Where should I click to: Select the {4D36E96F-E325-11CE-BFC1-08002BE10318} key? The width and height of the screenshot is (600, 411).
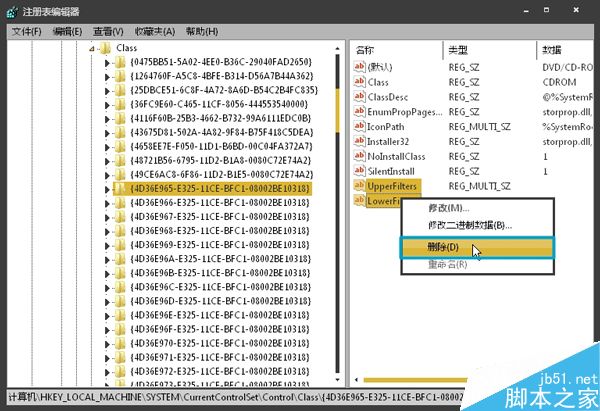click(220, 329)
